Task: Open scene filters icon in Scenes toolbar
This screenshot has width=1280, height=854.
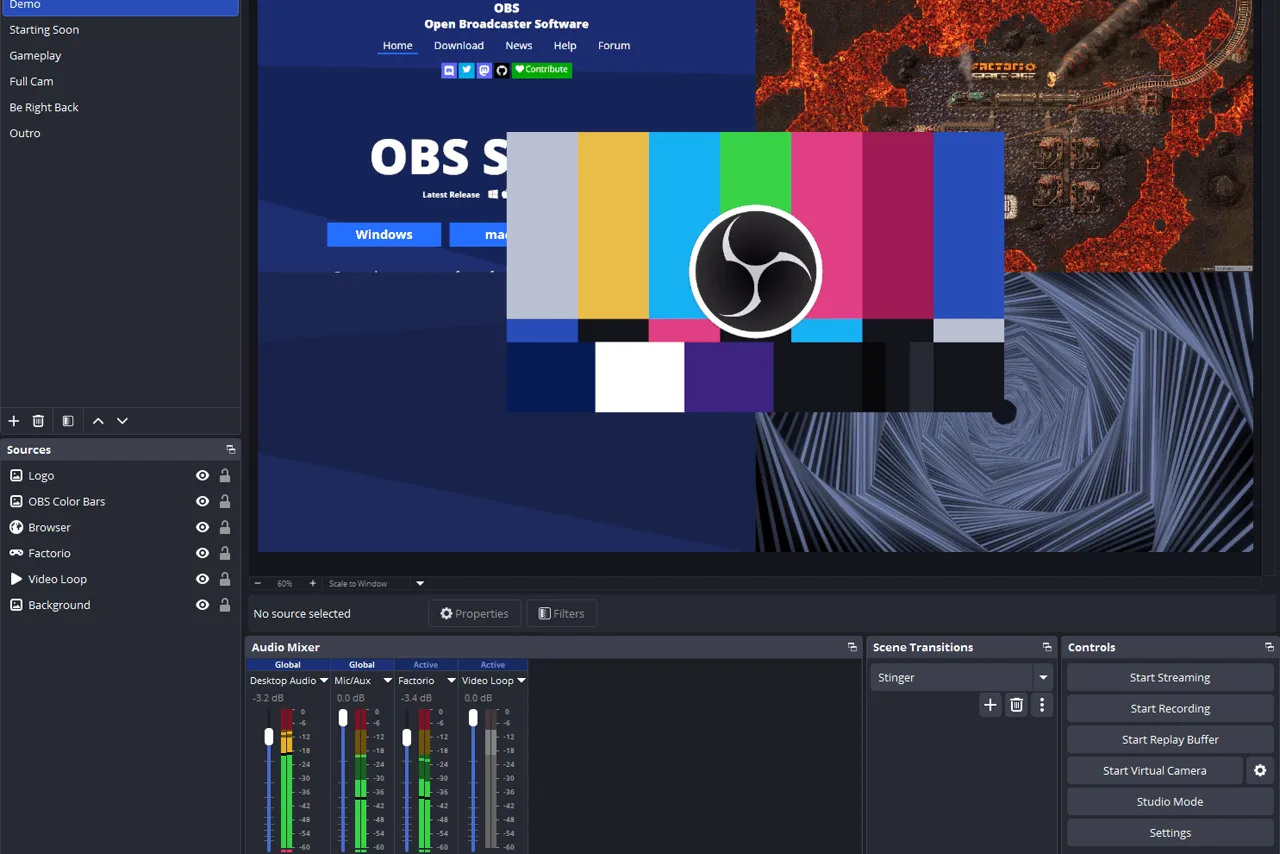Action: click(68, 421)
